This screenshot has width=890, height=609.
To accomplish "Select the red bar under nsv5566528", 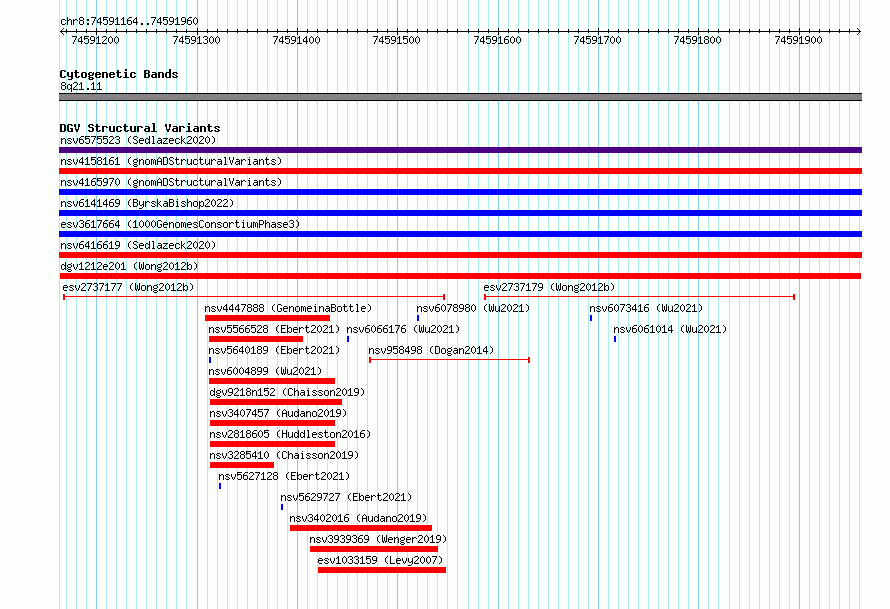I will 256,339.
